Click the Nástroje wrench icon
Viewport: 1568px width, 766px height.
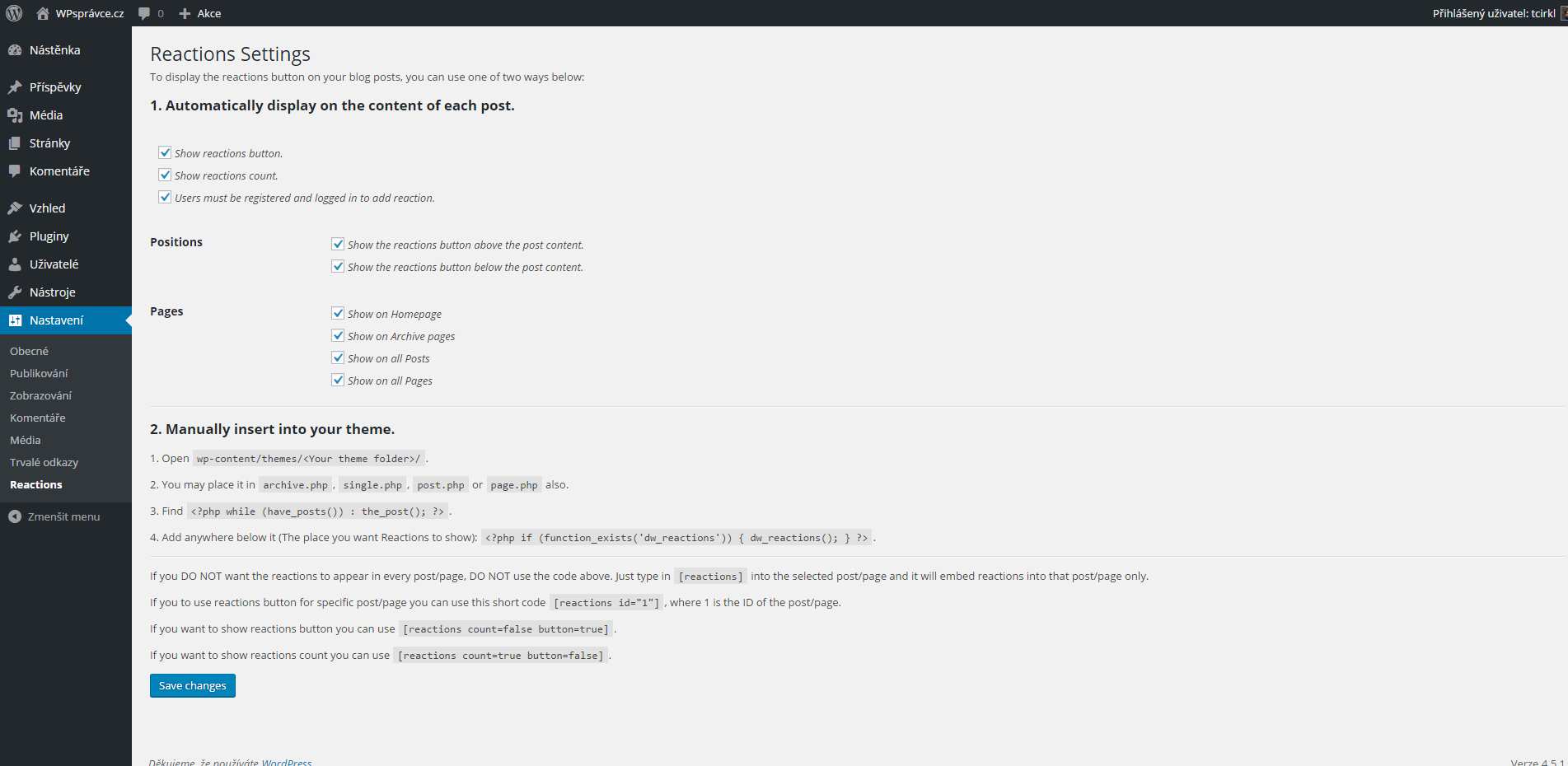[x=15, y=292]
